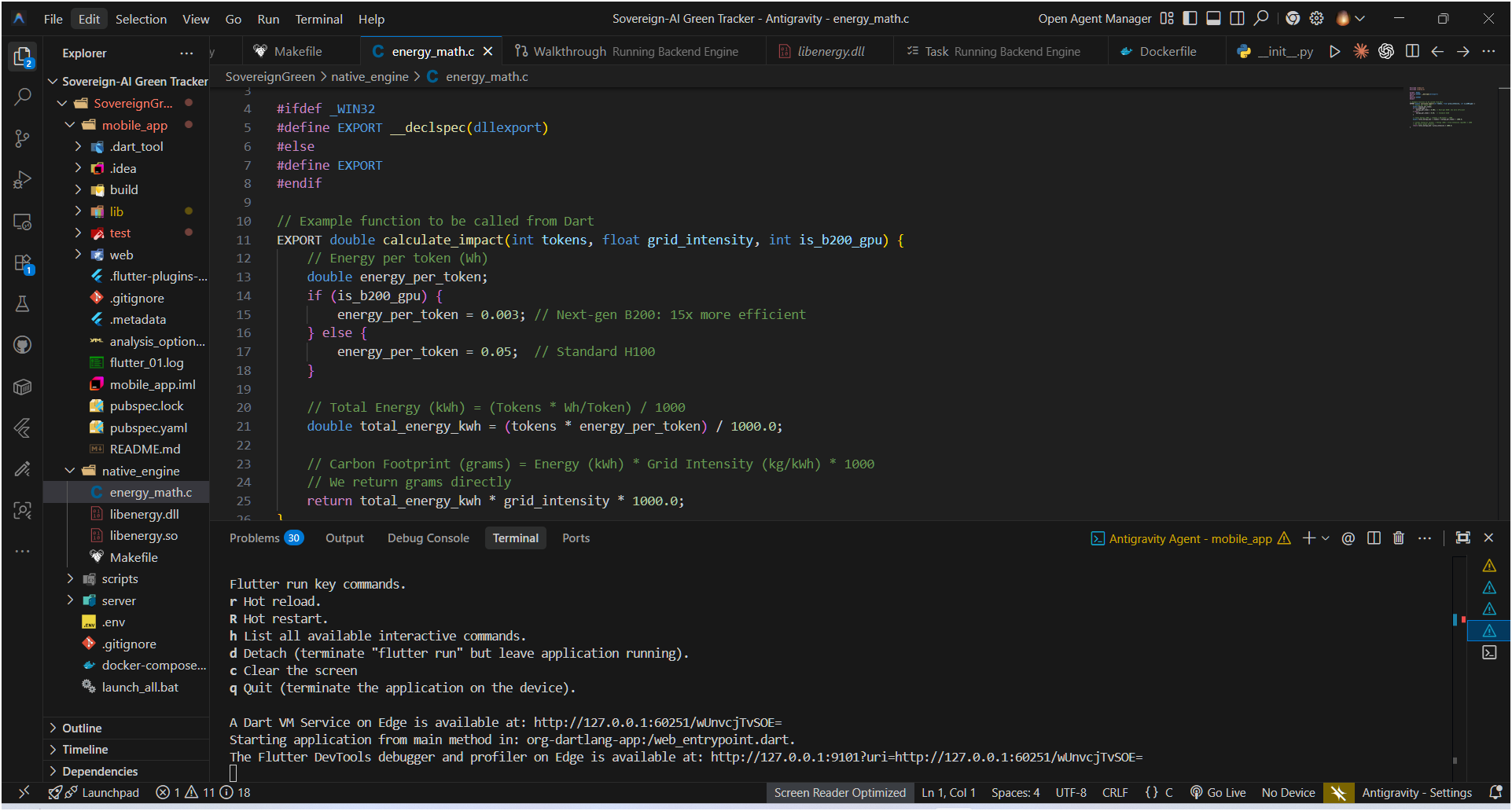Open pubspec.yaml in the explorer
This screenshot has width=1512, height=811.
[x=126, y=428]
